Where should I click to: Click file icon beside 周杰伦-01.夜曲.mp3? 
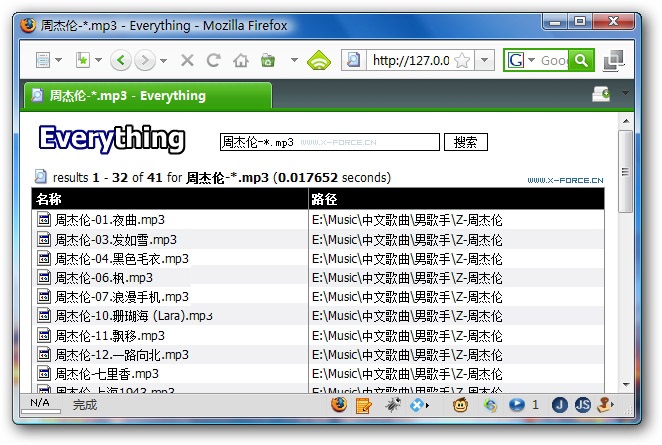click(x=44, y=220)
